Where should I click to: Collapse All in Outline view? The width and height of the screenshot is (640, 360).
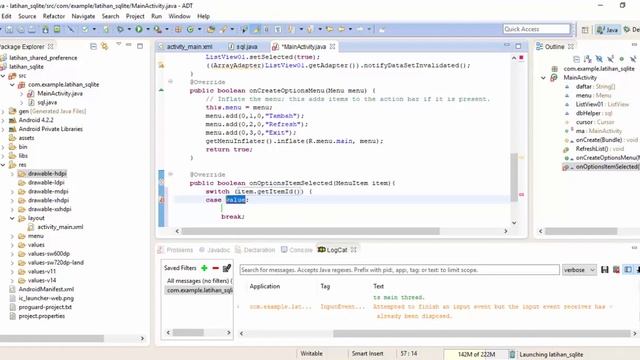click(x=576, y=59)
